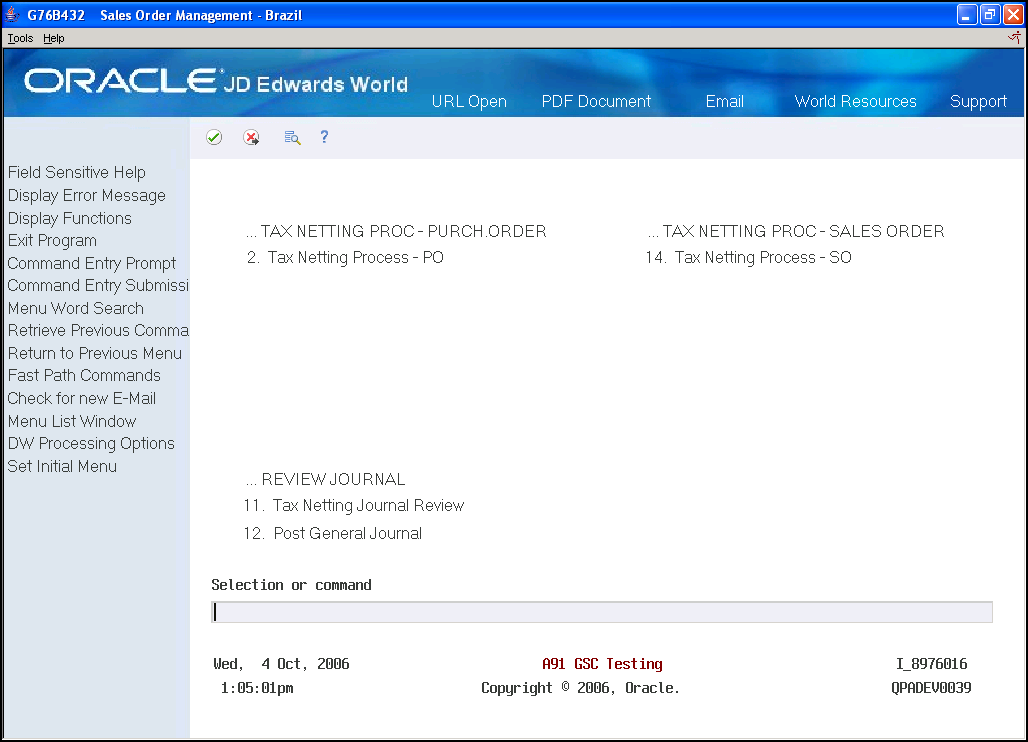Click the 1:05:01pm time text
This screenshot has height=742, width=1028.
[257, 688]
